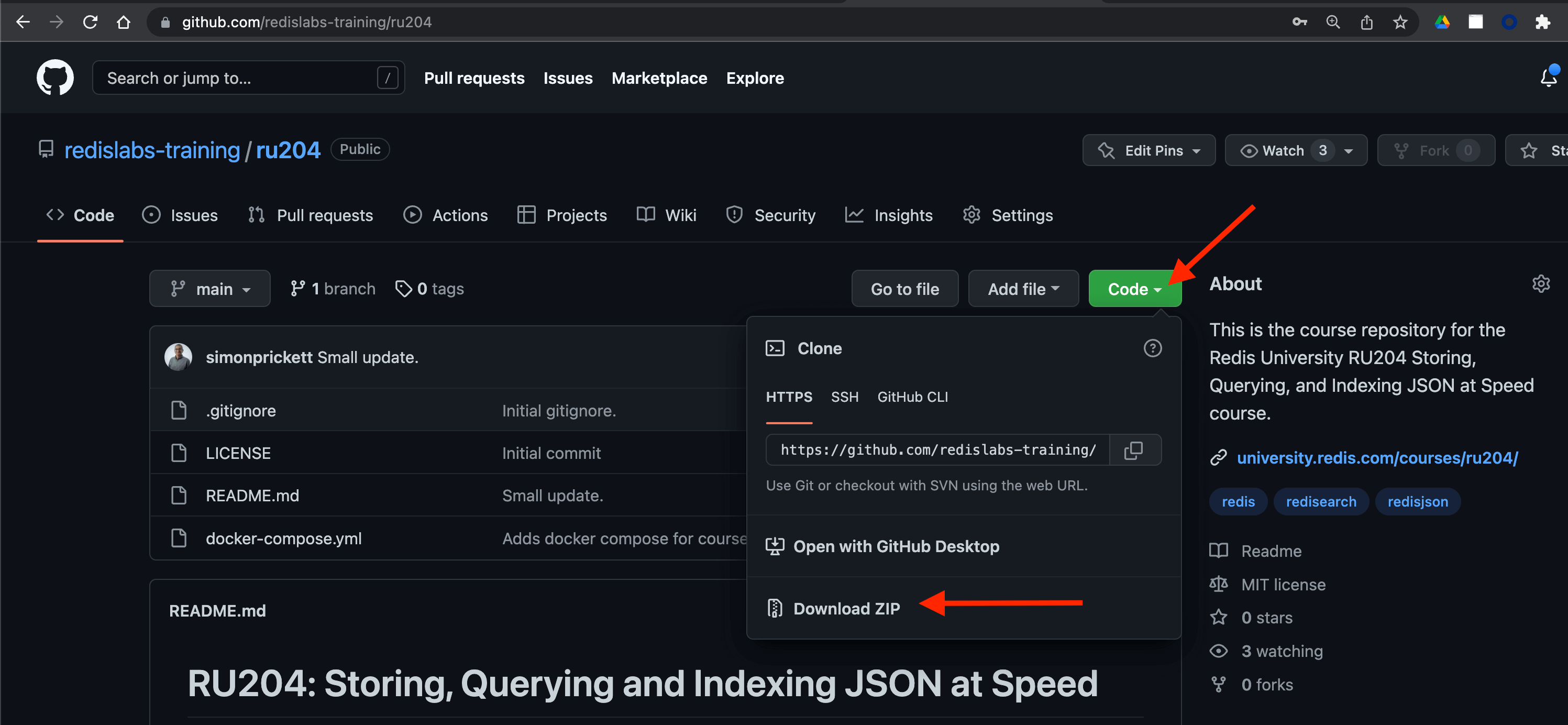Copy the HTTPS clone URL

point(1133,450)
